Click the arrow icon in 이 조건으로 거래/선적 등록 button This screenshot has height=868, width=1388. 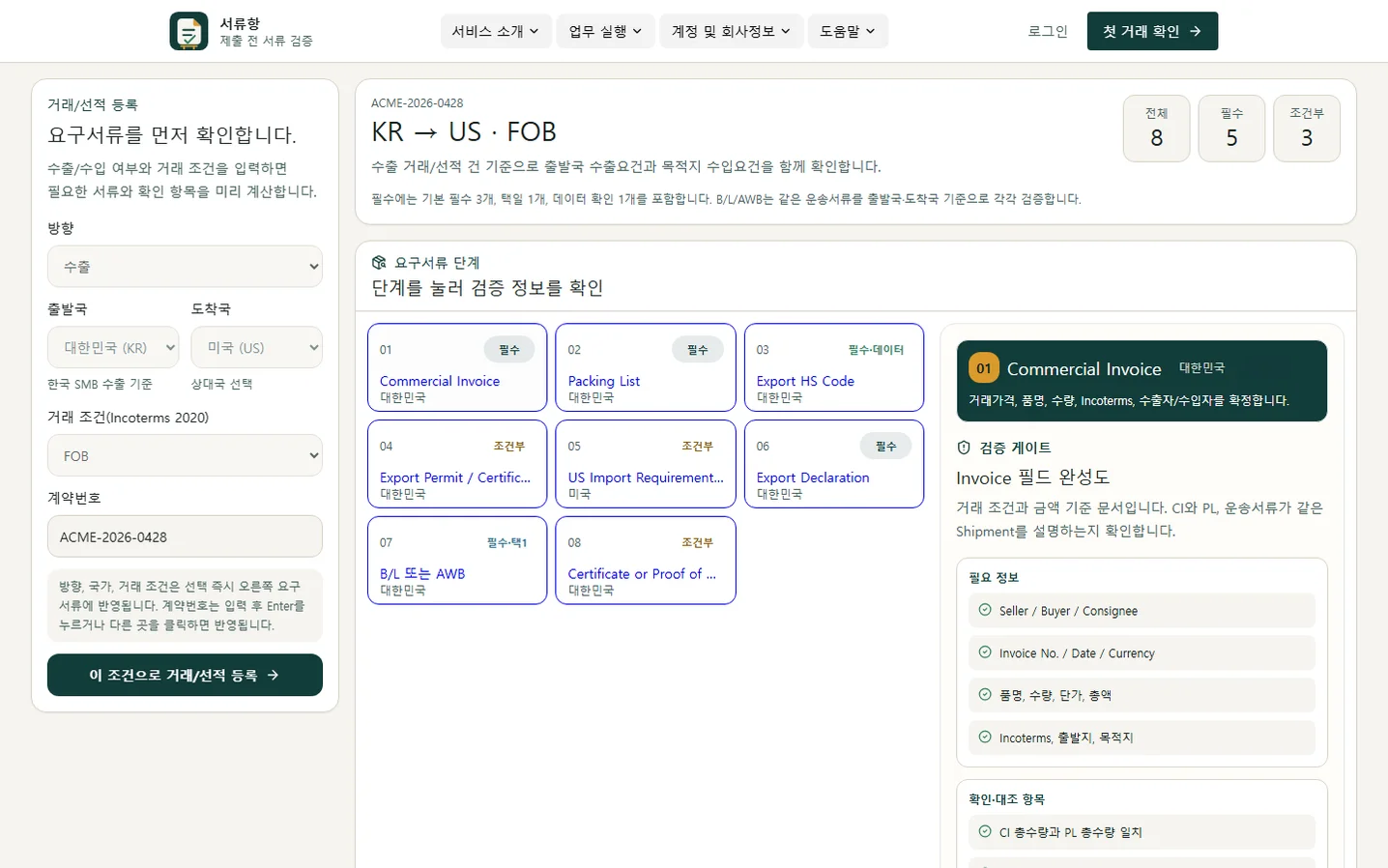click(273, 675)
